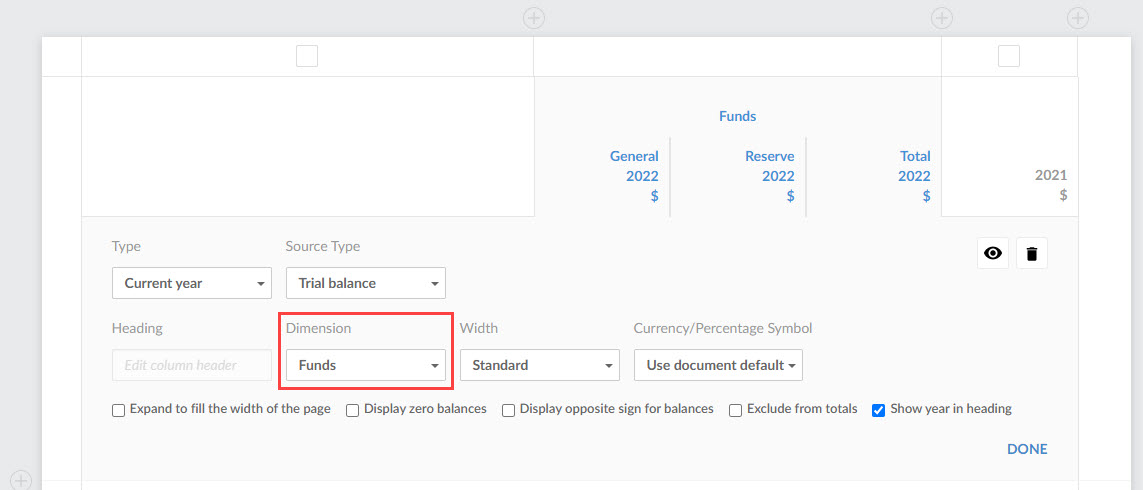Toggle Display opposite sign for balances
Image resolution: width=1143 pixels, height=490 pixels.
tap(509, 410)
